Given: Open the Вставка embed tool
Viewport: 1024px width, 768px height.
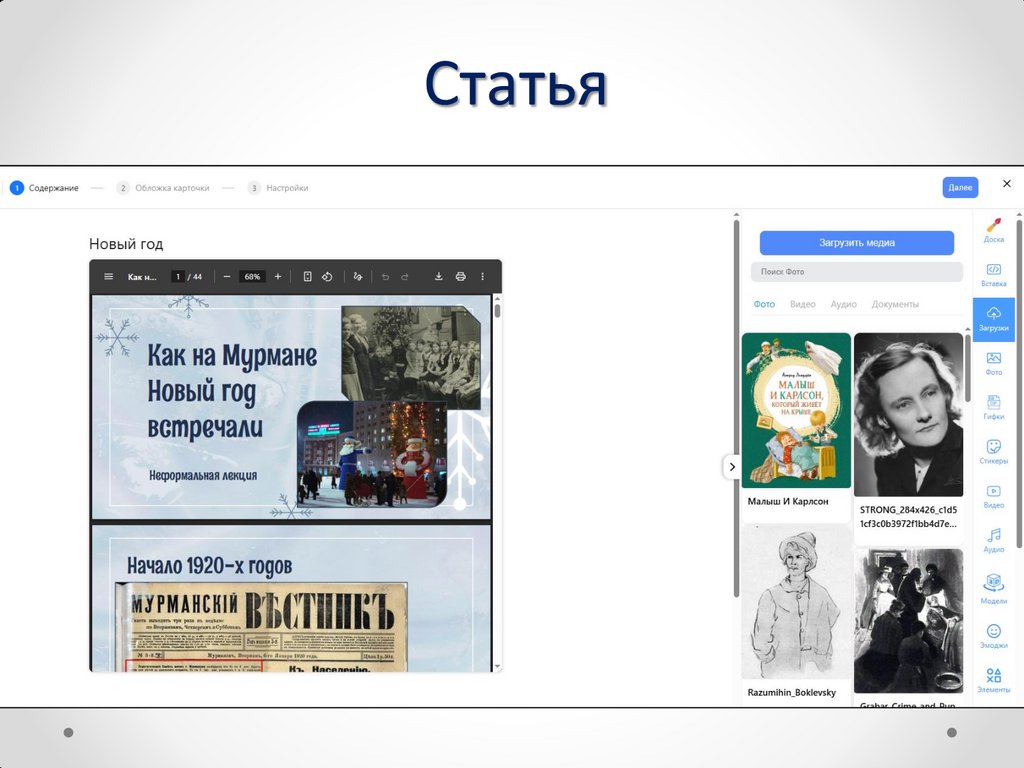Looking at the screenshot, I should (x=993, y=275).
